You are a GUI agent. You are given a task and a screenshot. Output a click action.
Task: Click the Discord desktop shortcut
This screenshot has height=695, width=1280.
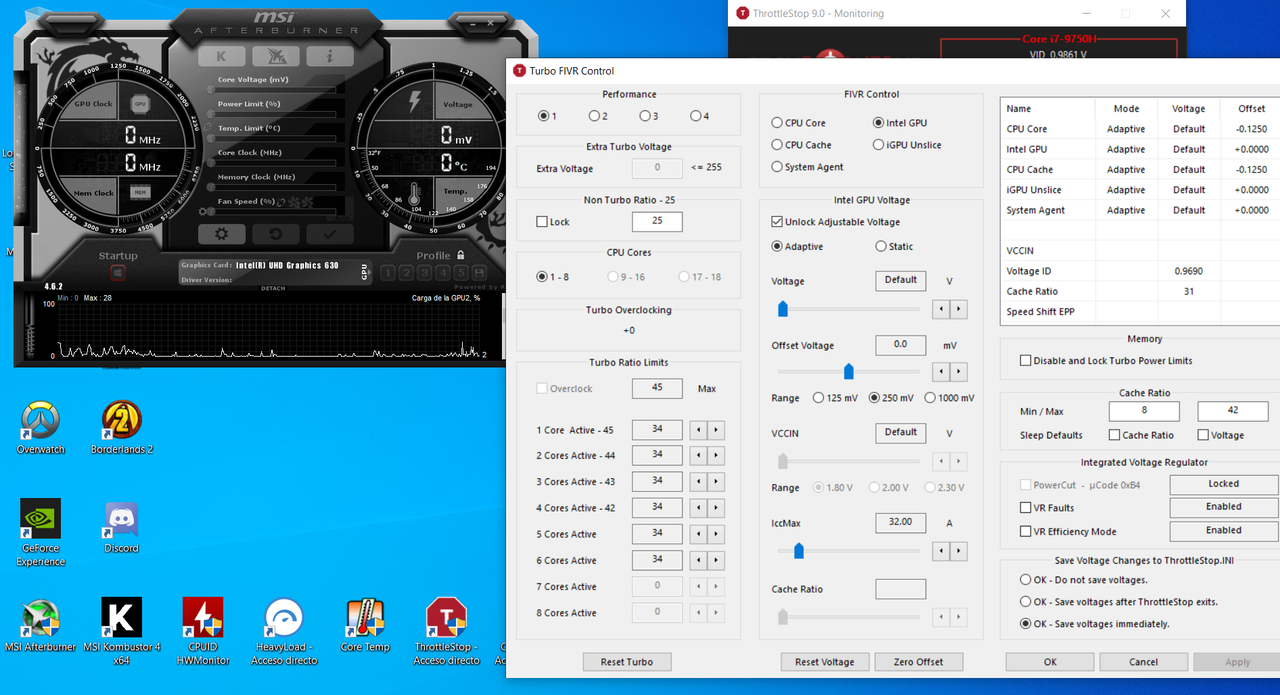[x=122, y=526]
